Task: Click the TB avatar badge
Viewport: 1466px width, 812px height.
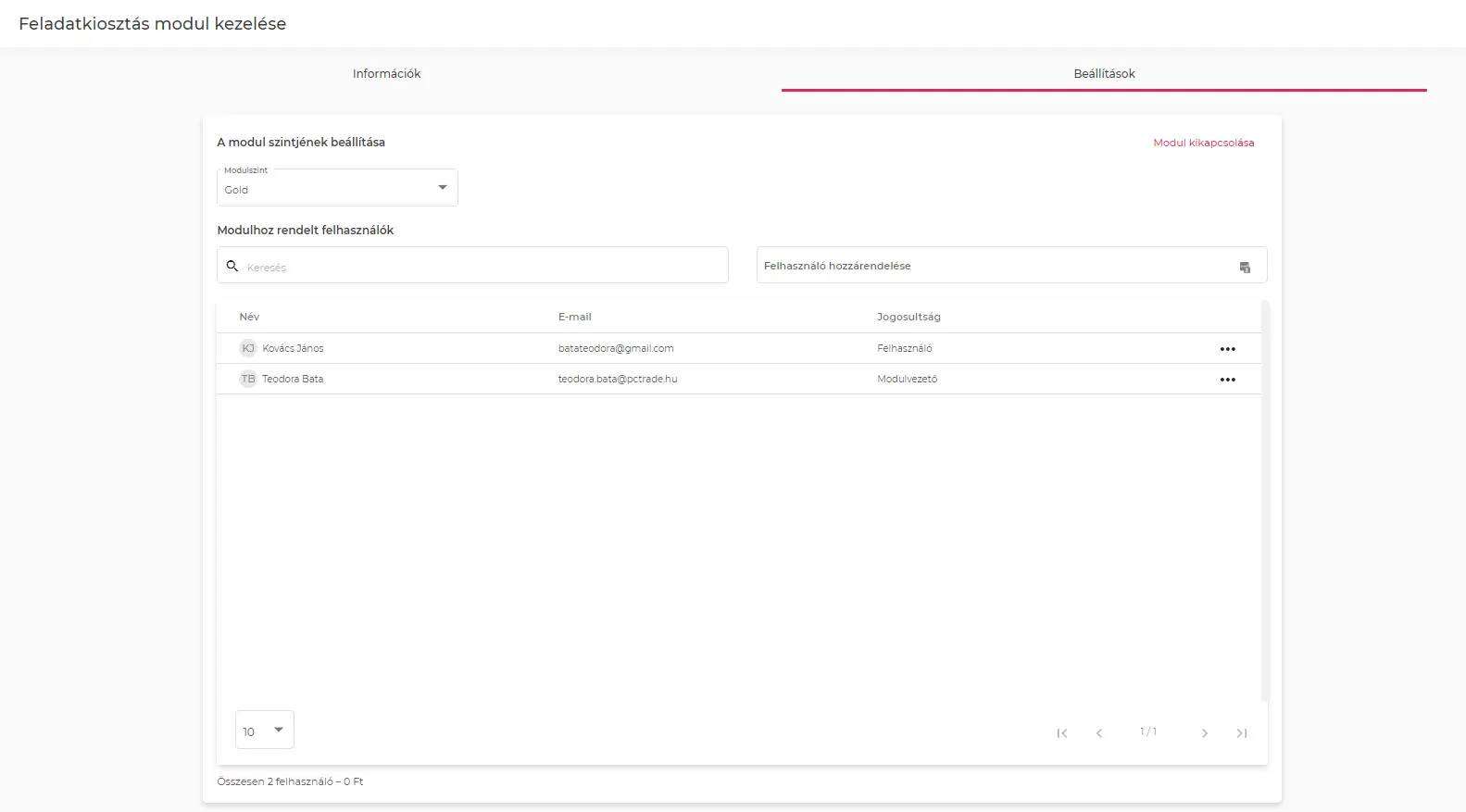Action: (x=248, y=379)
